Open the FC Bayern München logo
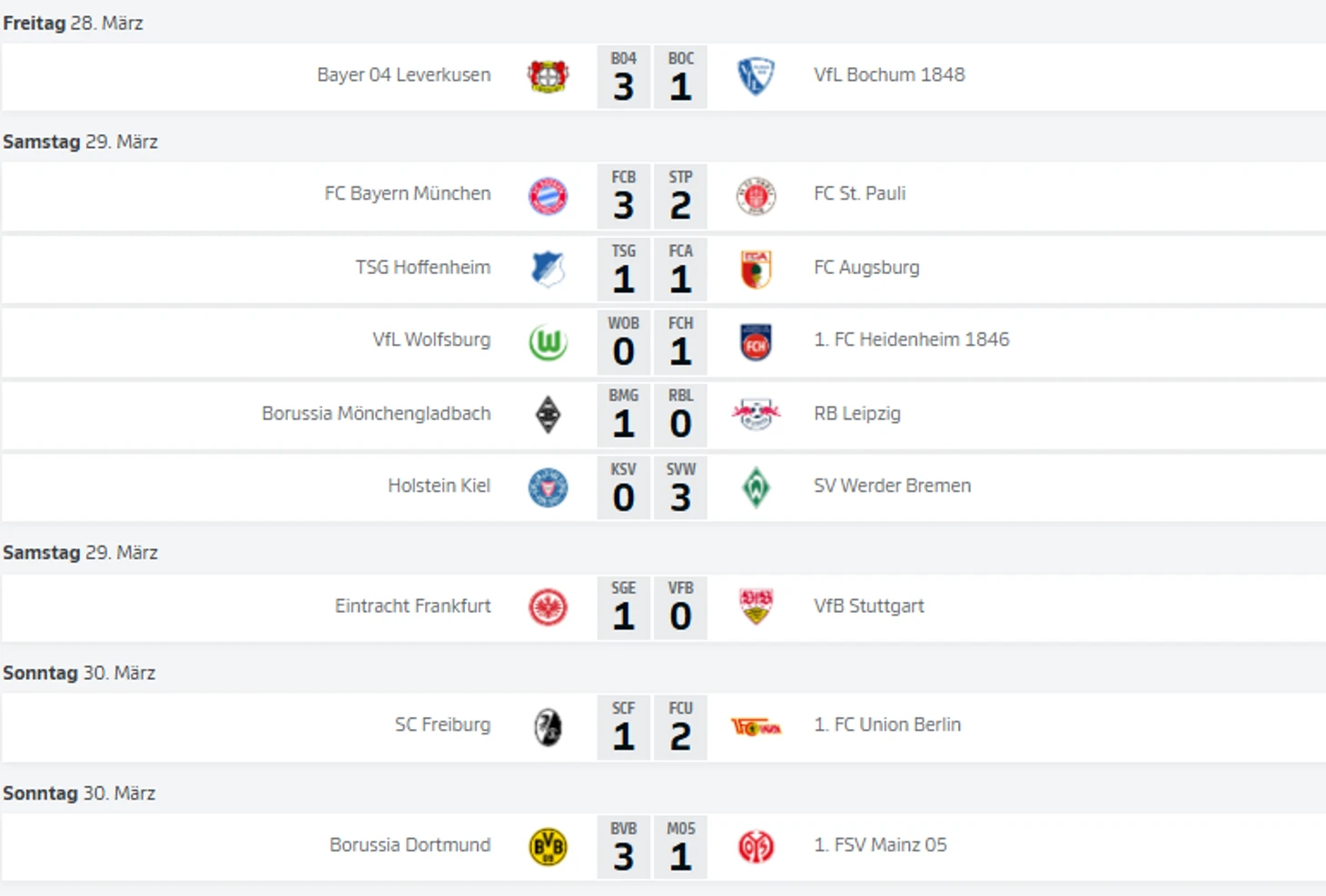This screenshot has height=896, width=1326. point(548,196)
